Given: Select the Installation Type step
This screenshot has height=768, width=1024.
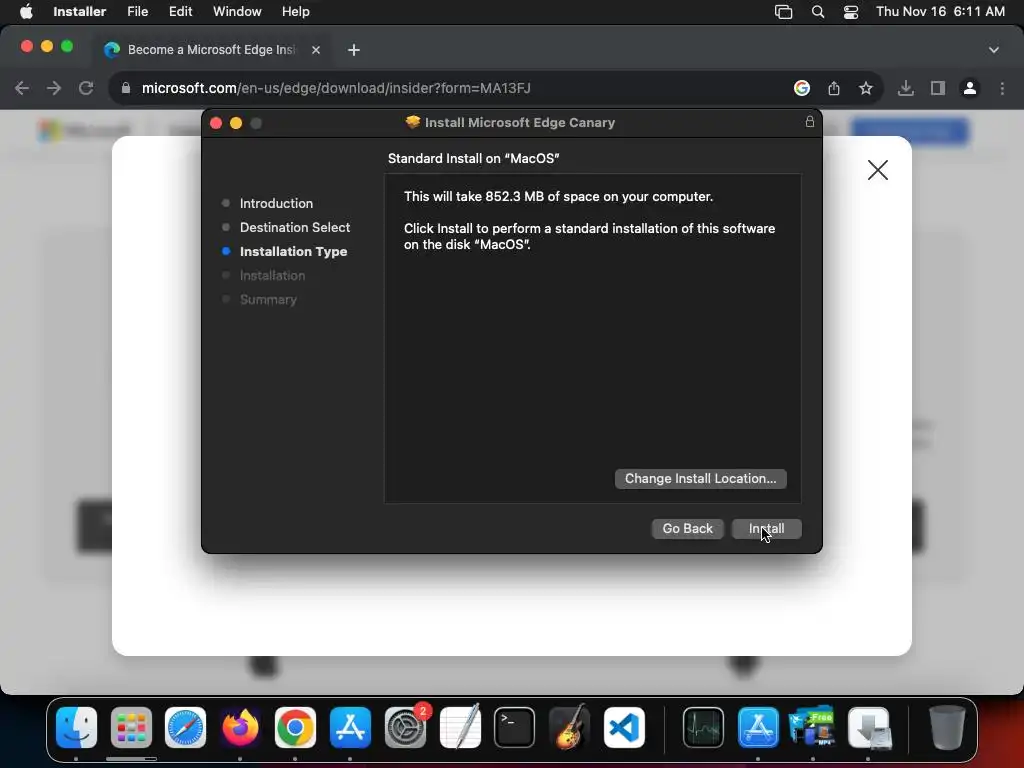Looking at the screenshot, I should tap(293, 251).
